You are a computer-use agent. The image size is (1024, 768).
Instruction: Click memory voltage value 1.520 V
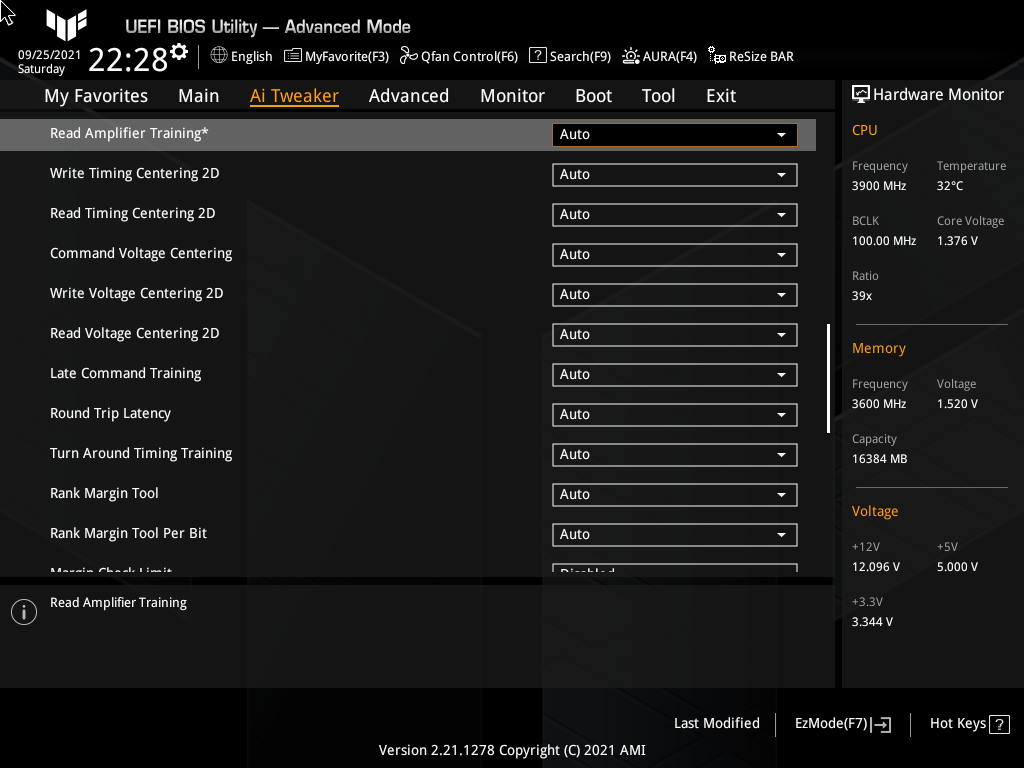tap(957, 404)
